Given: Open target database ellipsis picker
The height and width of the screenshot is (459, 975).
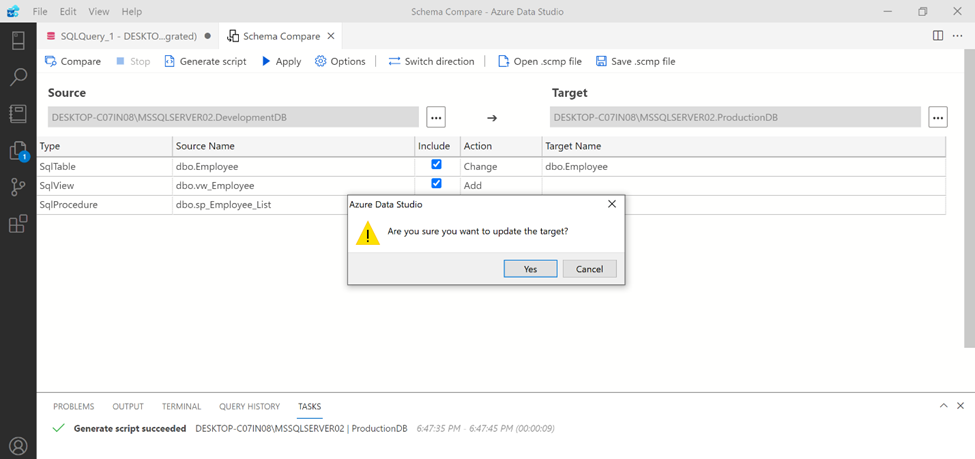Looking at the screenshot, I should pos(937,117).
